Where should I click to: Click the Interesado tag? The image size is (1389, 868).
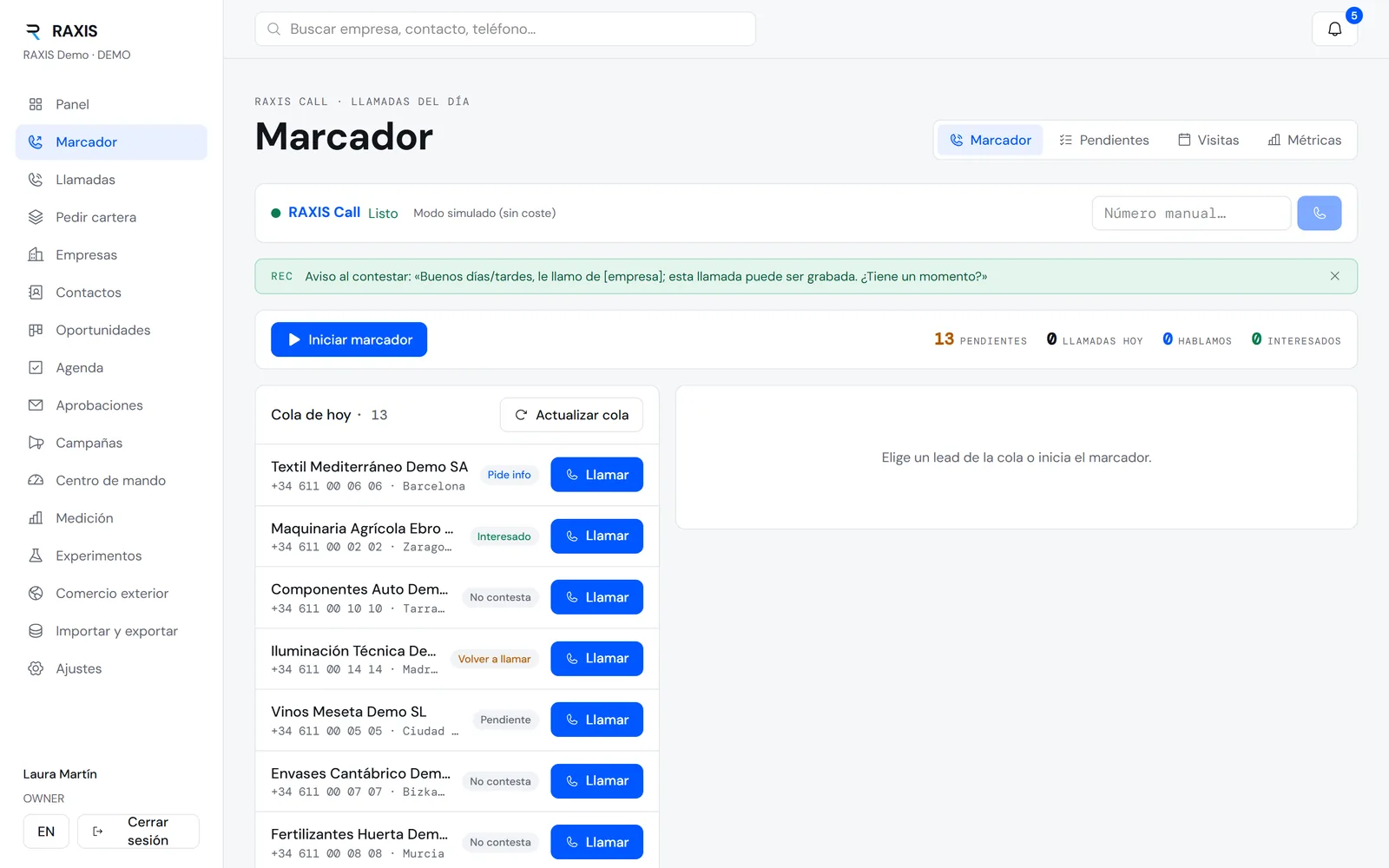pos(504,536)
